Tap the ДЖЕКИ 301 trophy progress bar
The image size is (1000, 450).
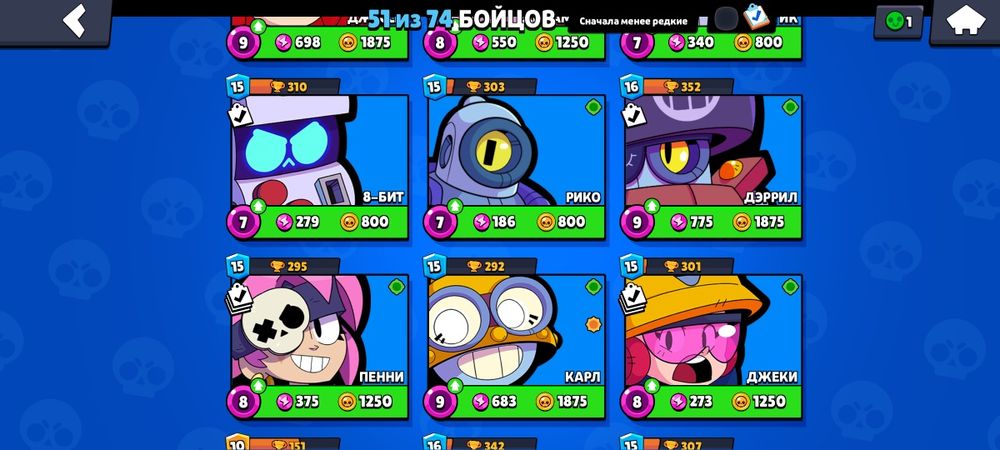click(689, 266)
